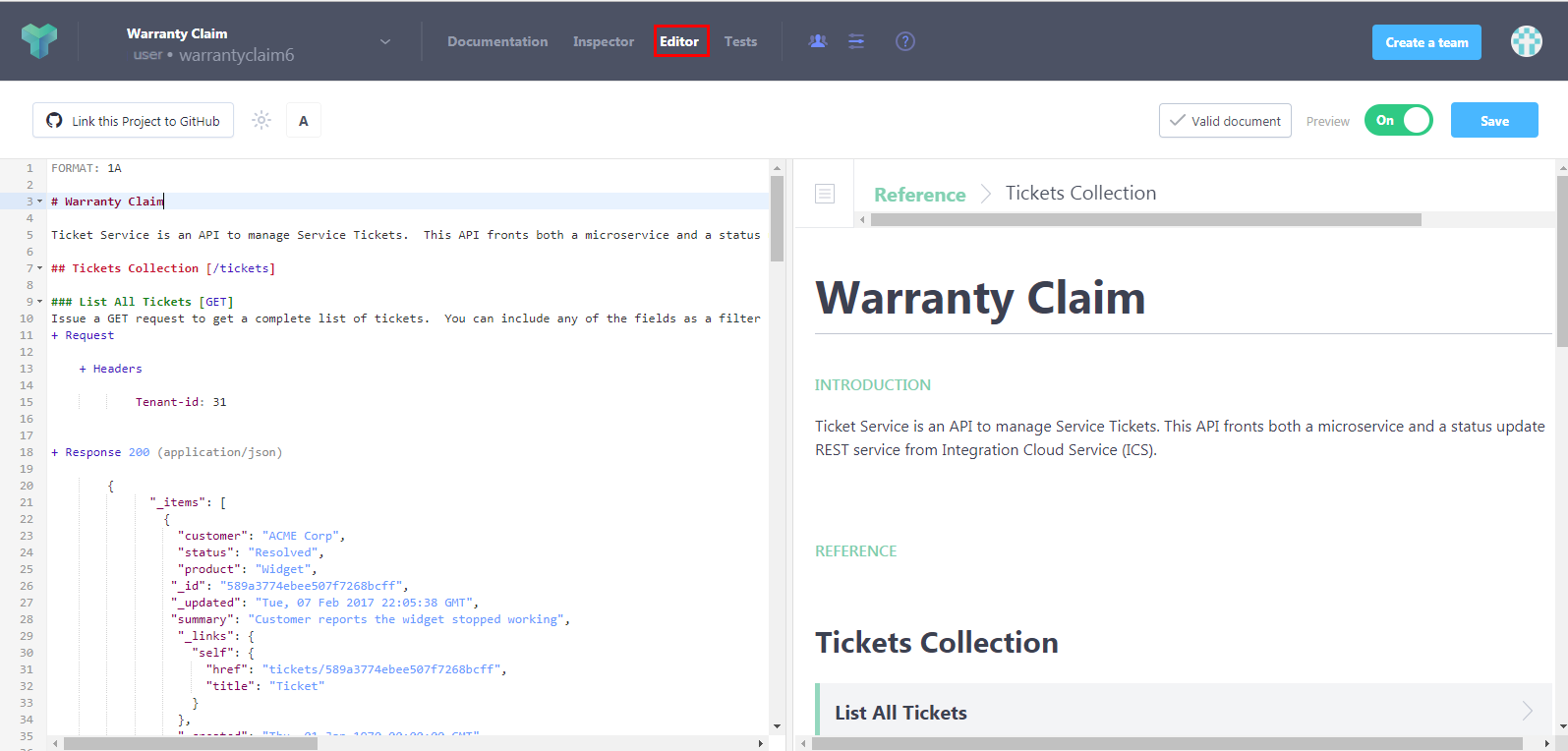Toggle the editor light theme icon
The width and height of the screenshot is (1568, 751).
tap(261, 120)
